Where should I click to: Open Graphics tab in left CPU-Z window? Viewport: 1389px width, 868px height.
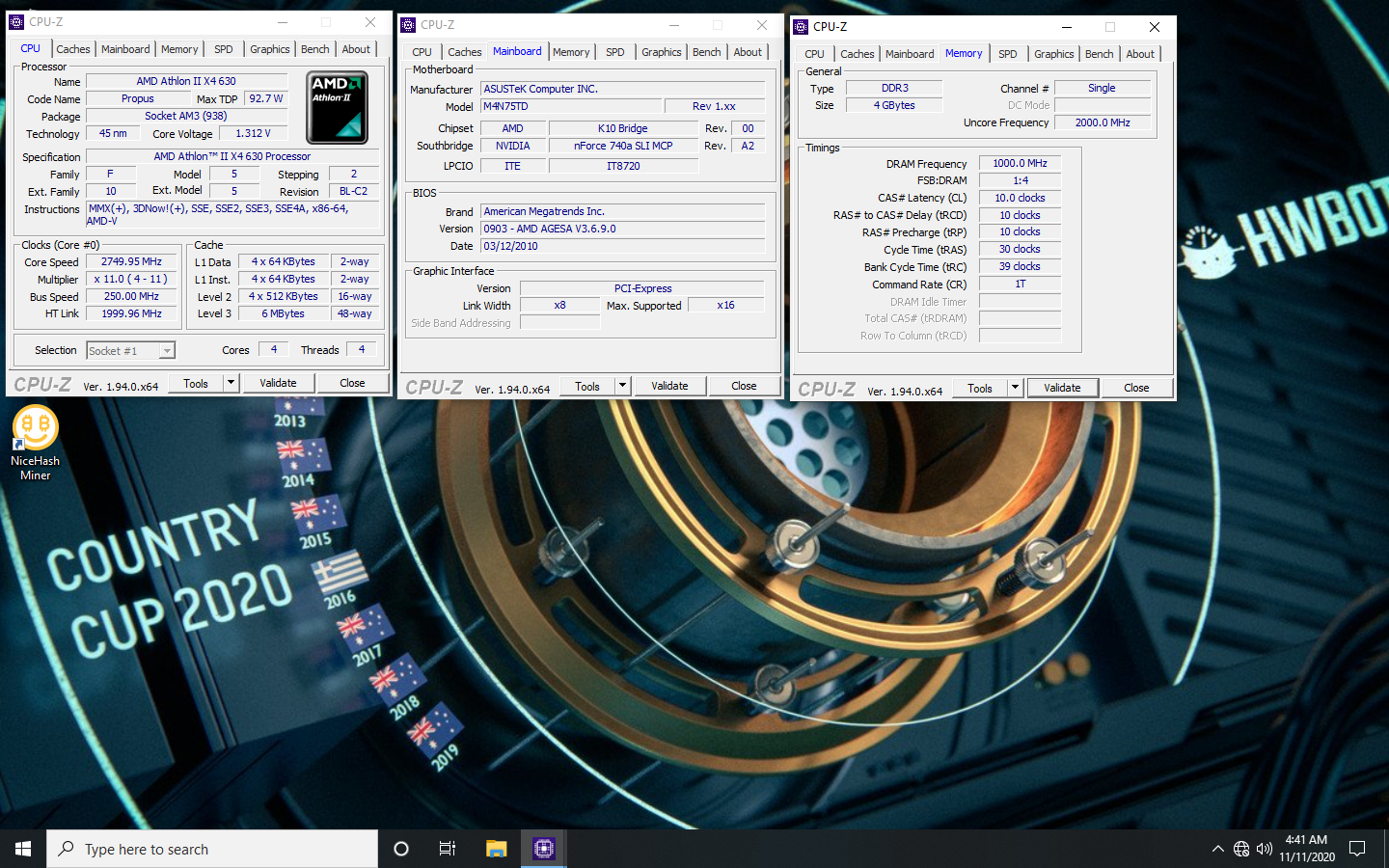click(270, 49)
